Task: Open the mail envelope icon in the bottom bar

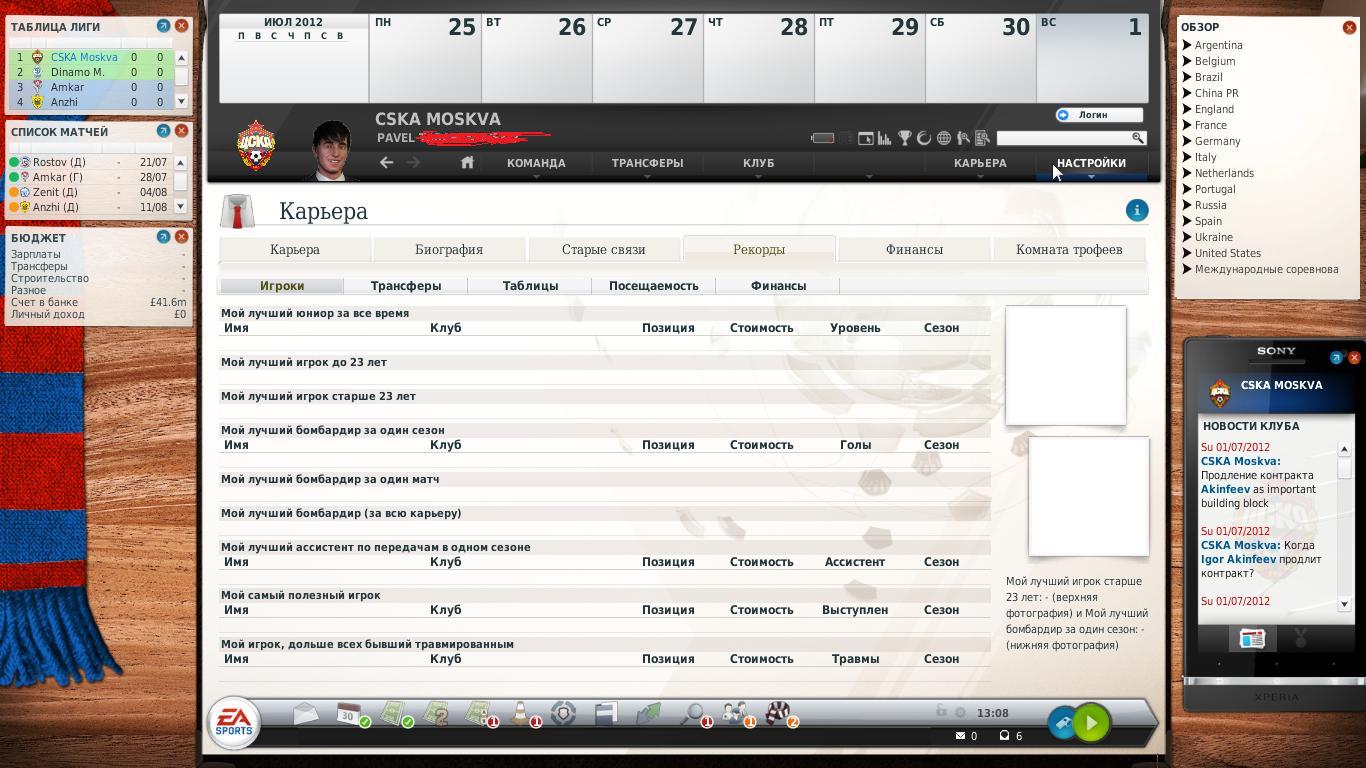Action: click(x=306, y=713)
